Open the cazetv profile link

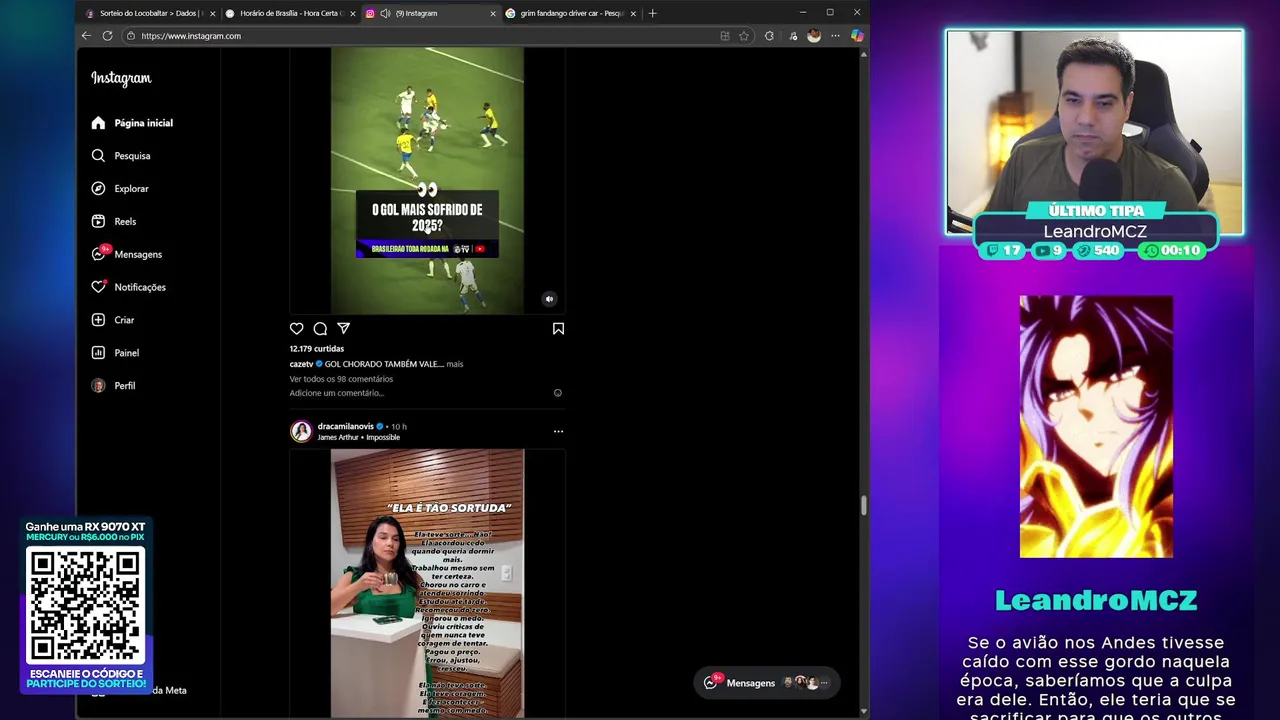301,364
